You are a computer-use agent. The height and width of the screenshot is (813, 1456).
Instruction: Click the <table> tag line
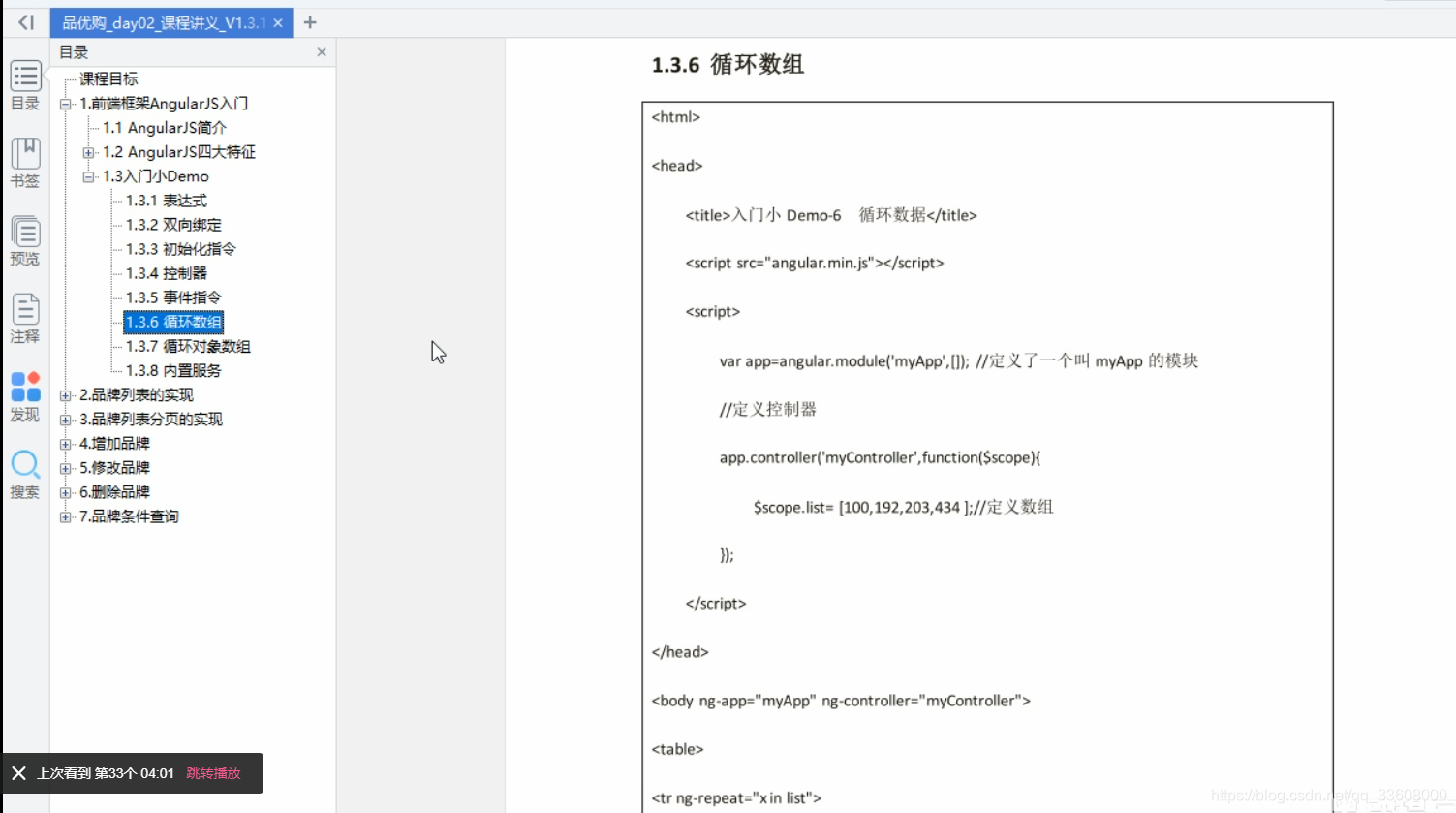point(677,749)
